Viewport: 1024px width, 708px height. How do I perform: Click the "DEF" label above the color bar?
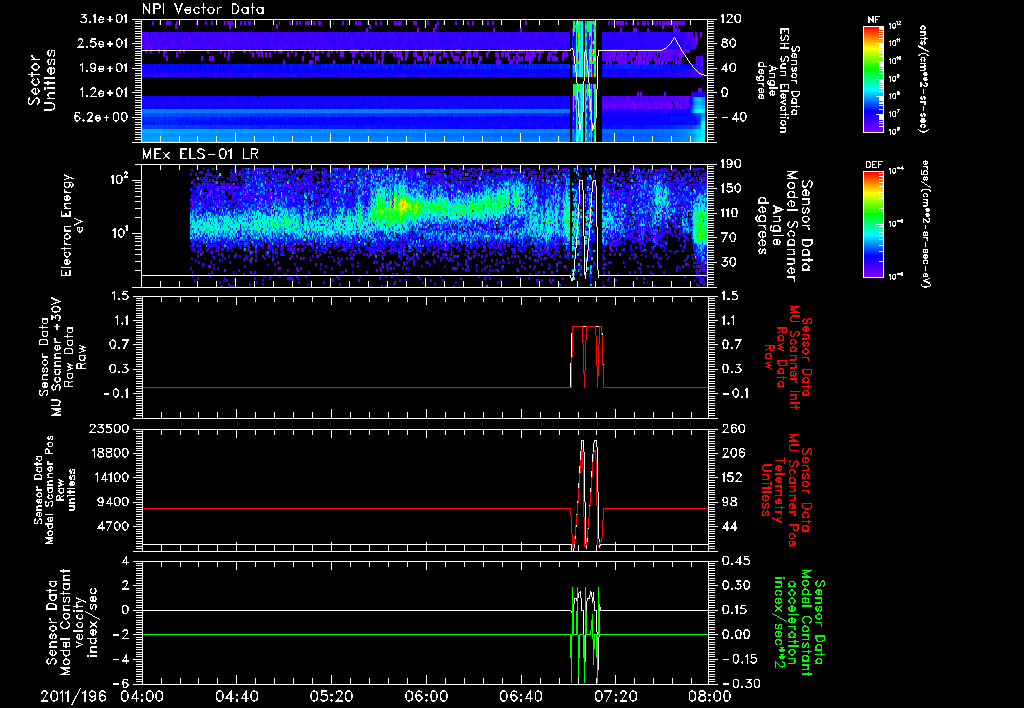pos(874,165)
